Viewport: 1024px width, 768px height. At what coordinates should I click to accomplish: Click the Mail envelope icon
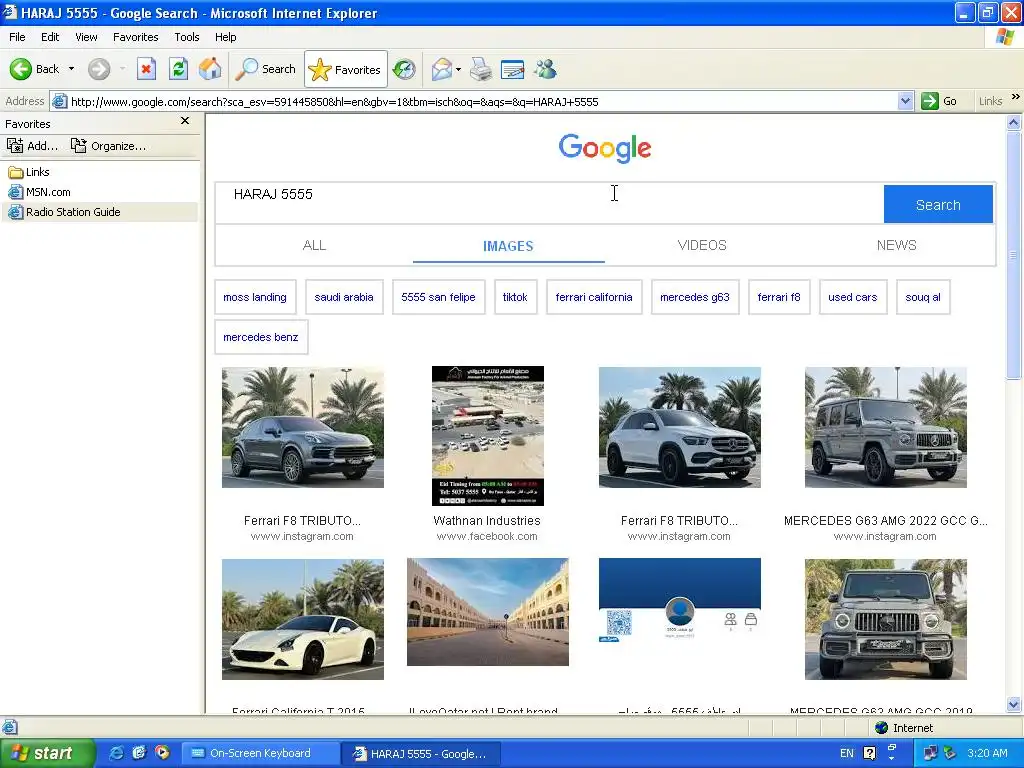441,69
